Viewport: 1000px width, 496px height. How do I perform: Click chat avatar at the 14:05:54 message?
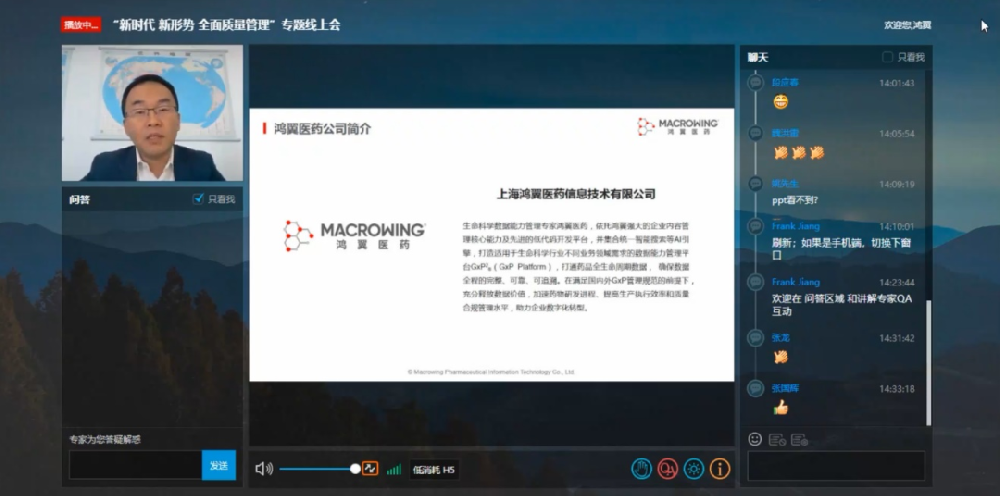pyautogui.click(x=756, y=133)
